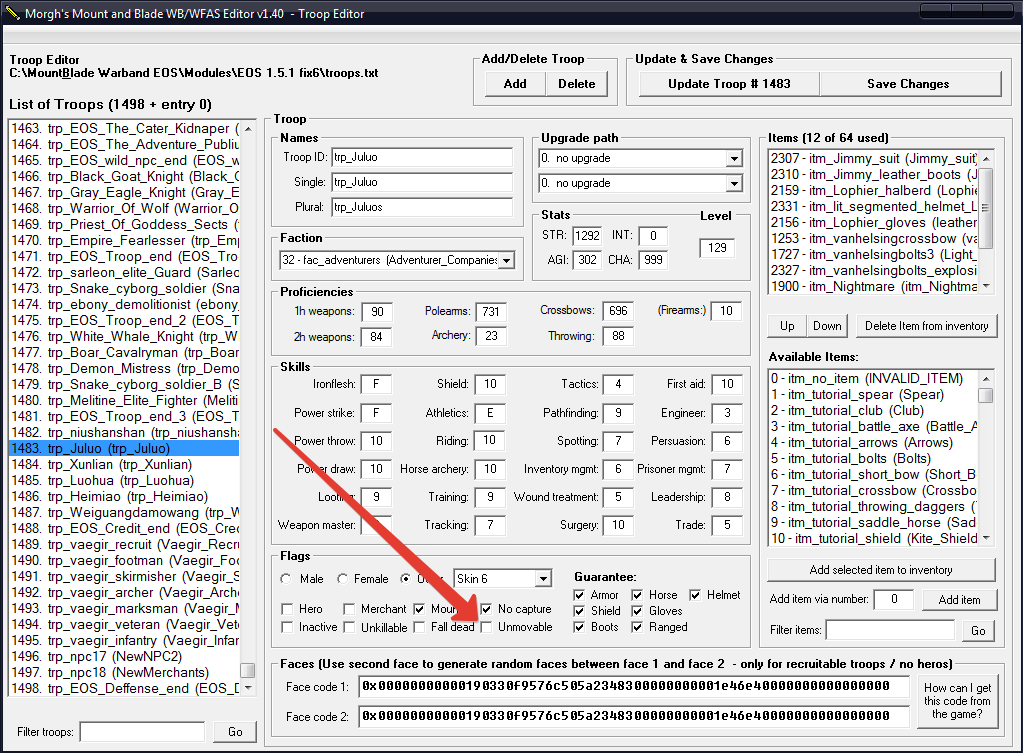Enable the Unmovable checkbox

click(486, 627)
